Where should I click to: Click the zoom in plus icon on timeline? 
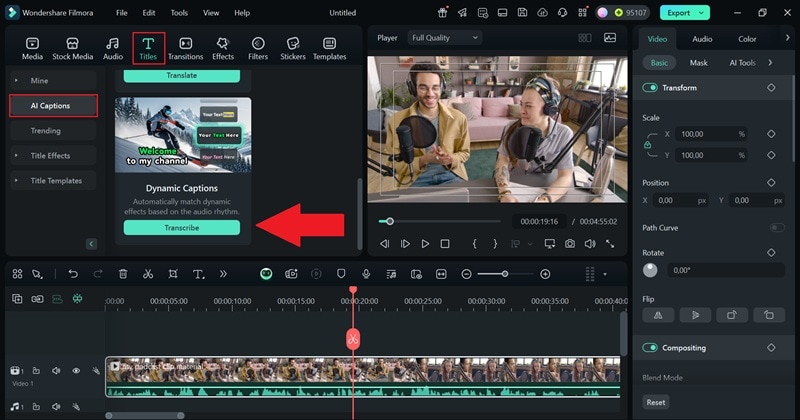pyautogui.click(x=545, y=274)
